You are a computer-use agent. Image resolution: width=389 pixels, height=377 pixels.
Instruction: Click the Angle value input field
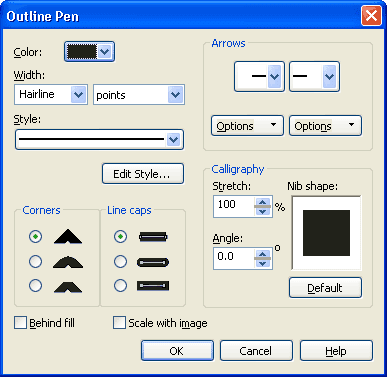tap(234, 258)
